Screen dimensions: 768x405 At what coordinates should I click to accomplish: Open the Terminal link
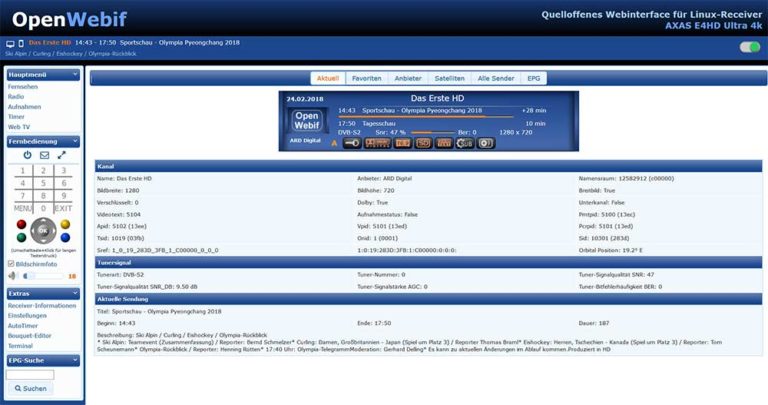[x=20, y=346]
